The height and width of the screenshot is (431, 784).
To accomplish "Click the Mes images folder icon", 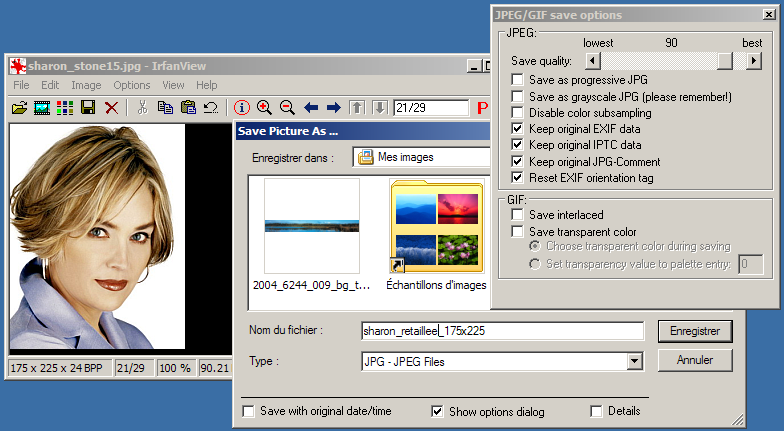I will click(x=366, y=157).
